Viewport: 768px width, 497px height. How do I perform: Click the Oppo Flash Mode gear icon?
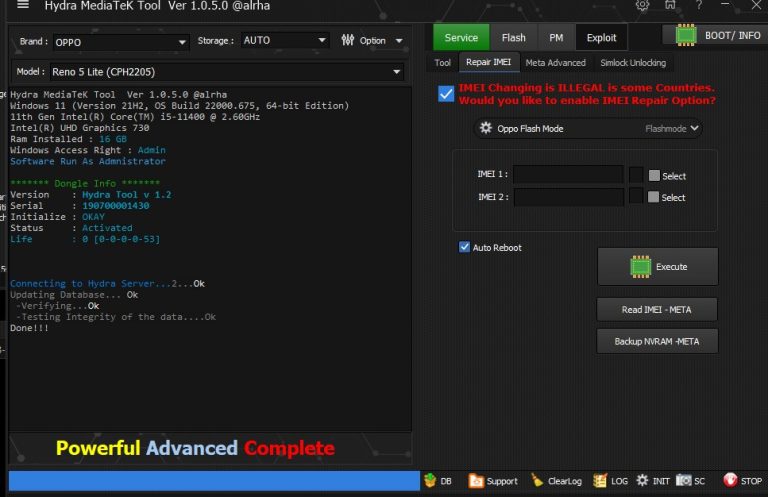(485, 128)
